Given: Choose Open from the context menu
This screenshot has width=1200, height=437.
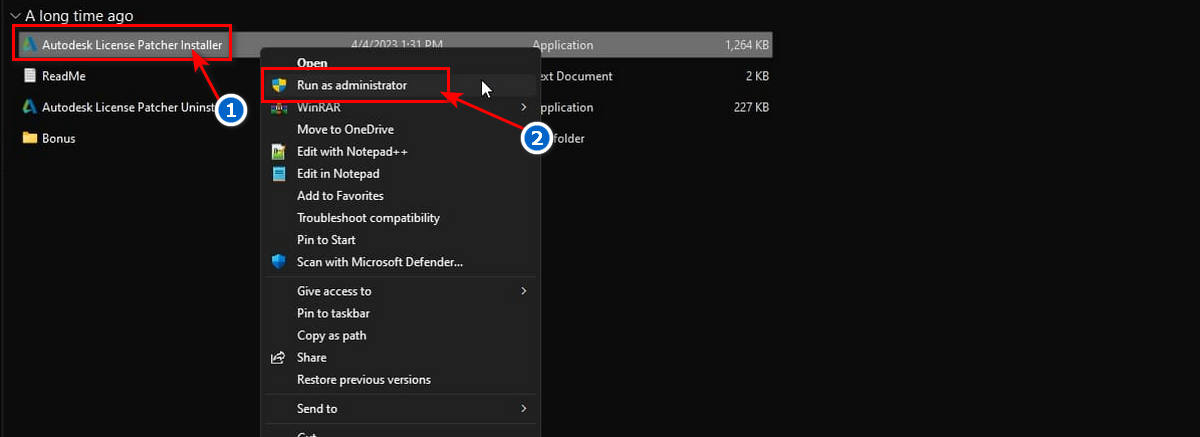Looking at the screenshot, I should (312, 63).
